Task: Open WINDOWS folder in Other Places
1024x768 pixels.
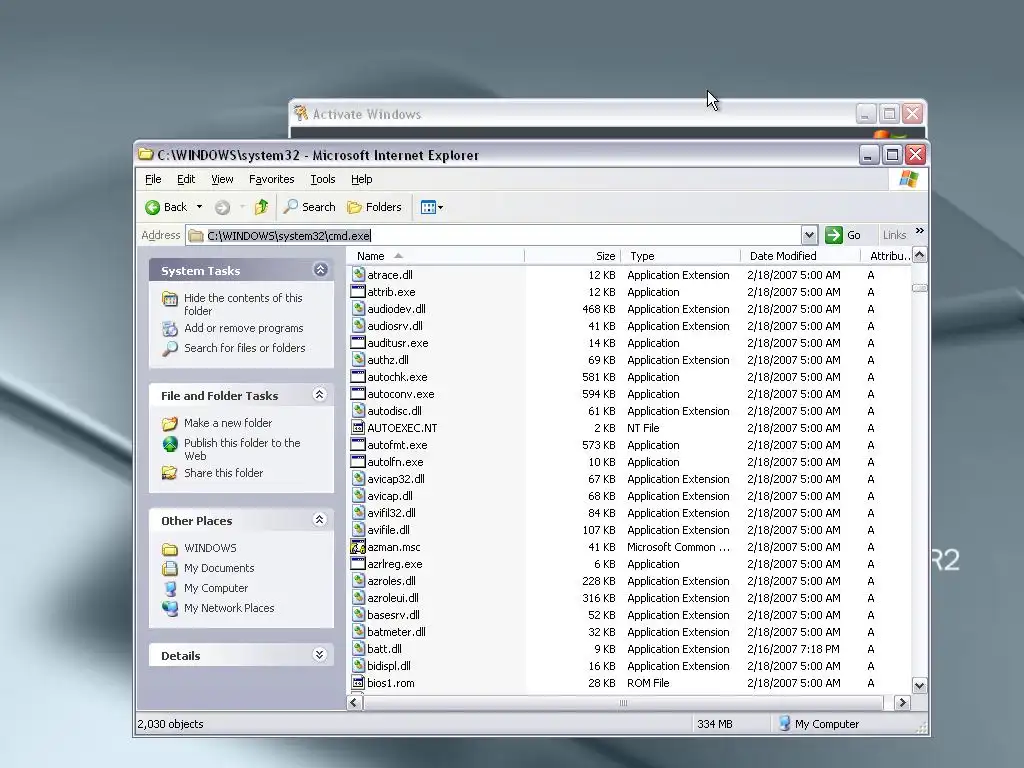Action: coord(210,548)
